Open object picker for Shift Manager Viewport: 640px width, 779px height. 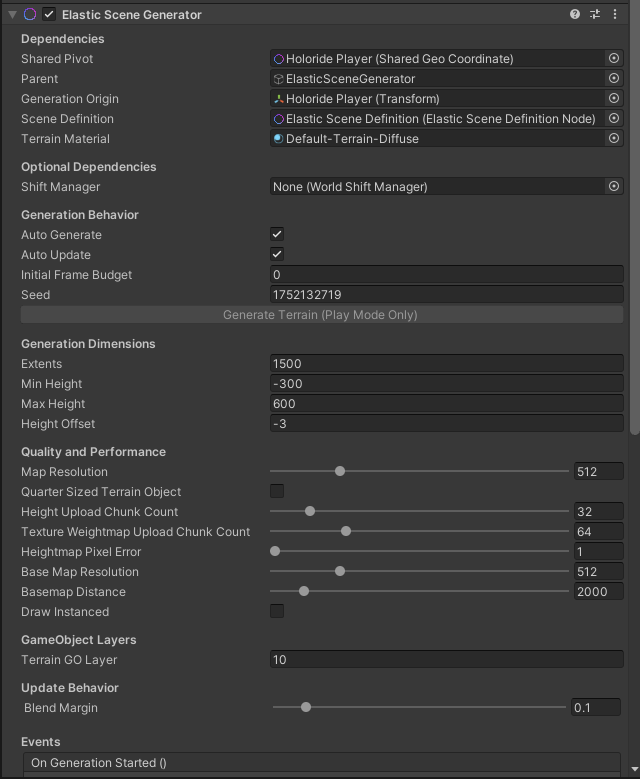pos(614,187)
